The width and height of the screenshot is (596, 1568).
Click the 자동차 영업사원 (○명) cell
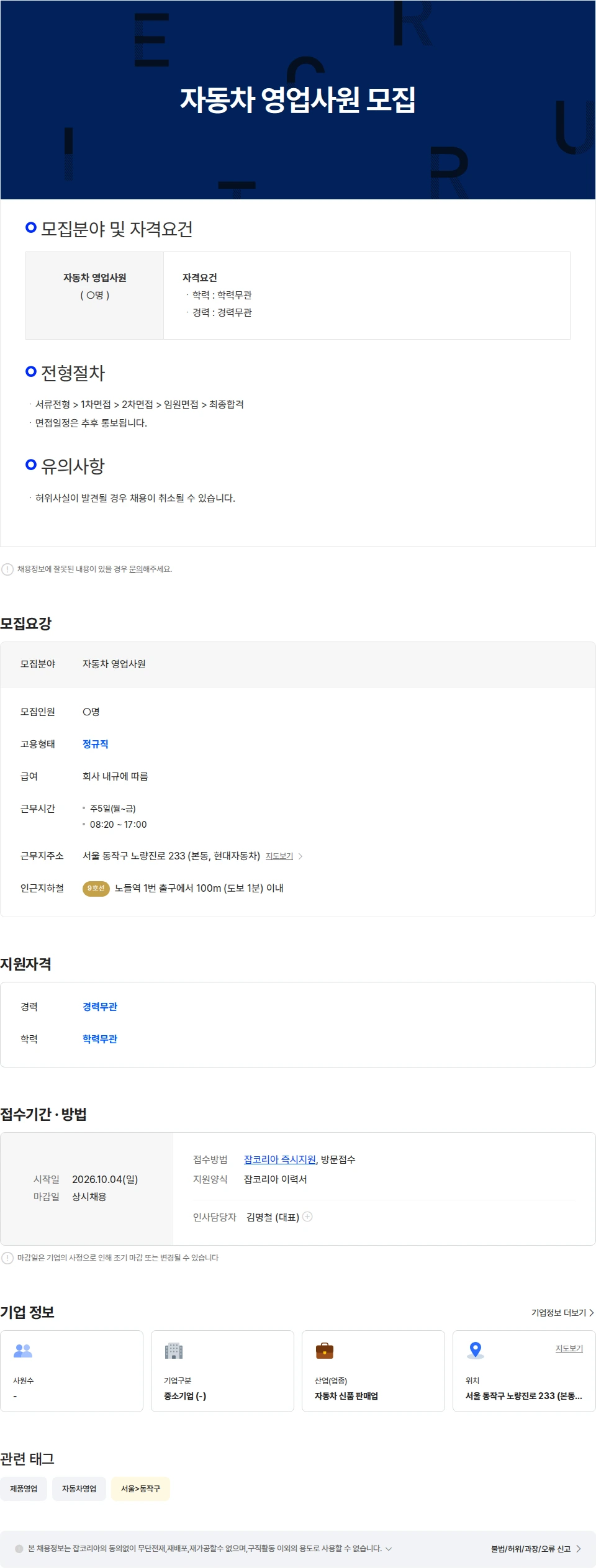pos(94,296)
